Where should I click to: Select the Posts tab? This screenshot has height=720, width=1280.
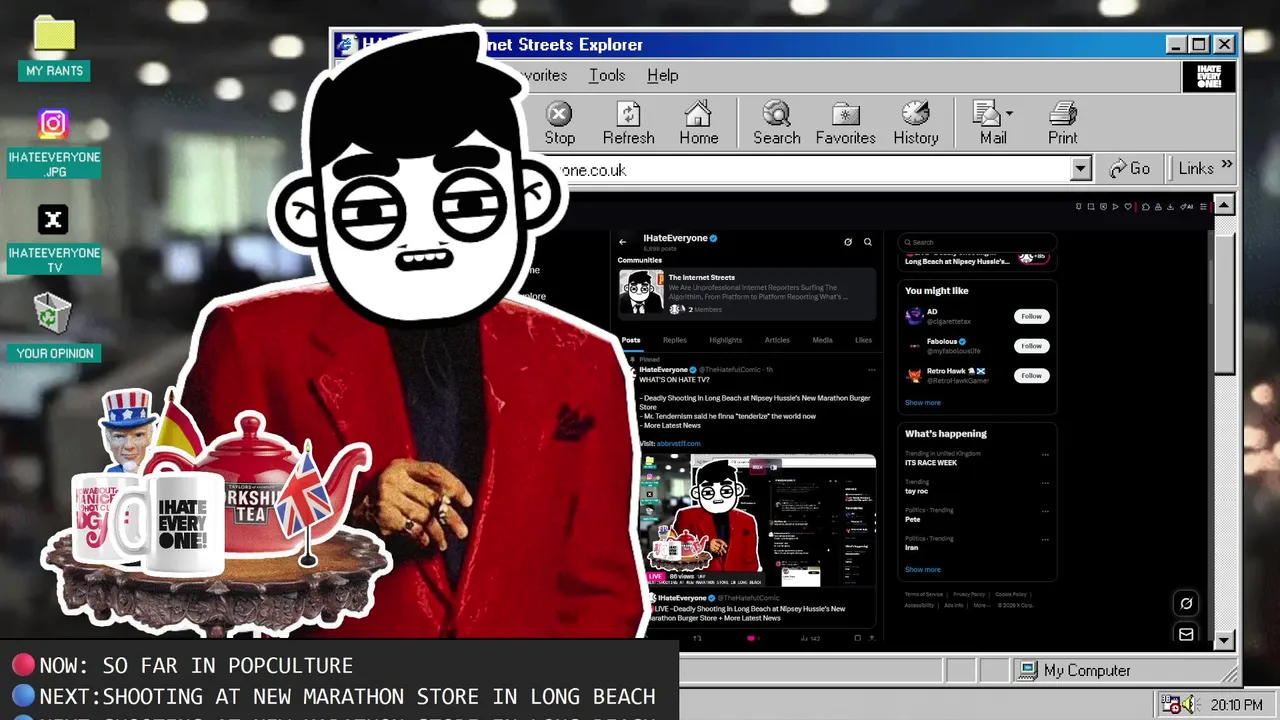(x=631, y=340)
